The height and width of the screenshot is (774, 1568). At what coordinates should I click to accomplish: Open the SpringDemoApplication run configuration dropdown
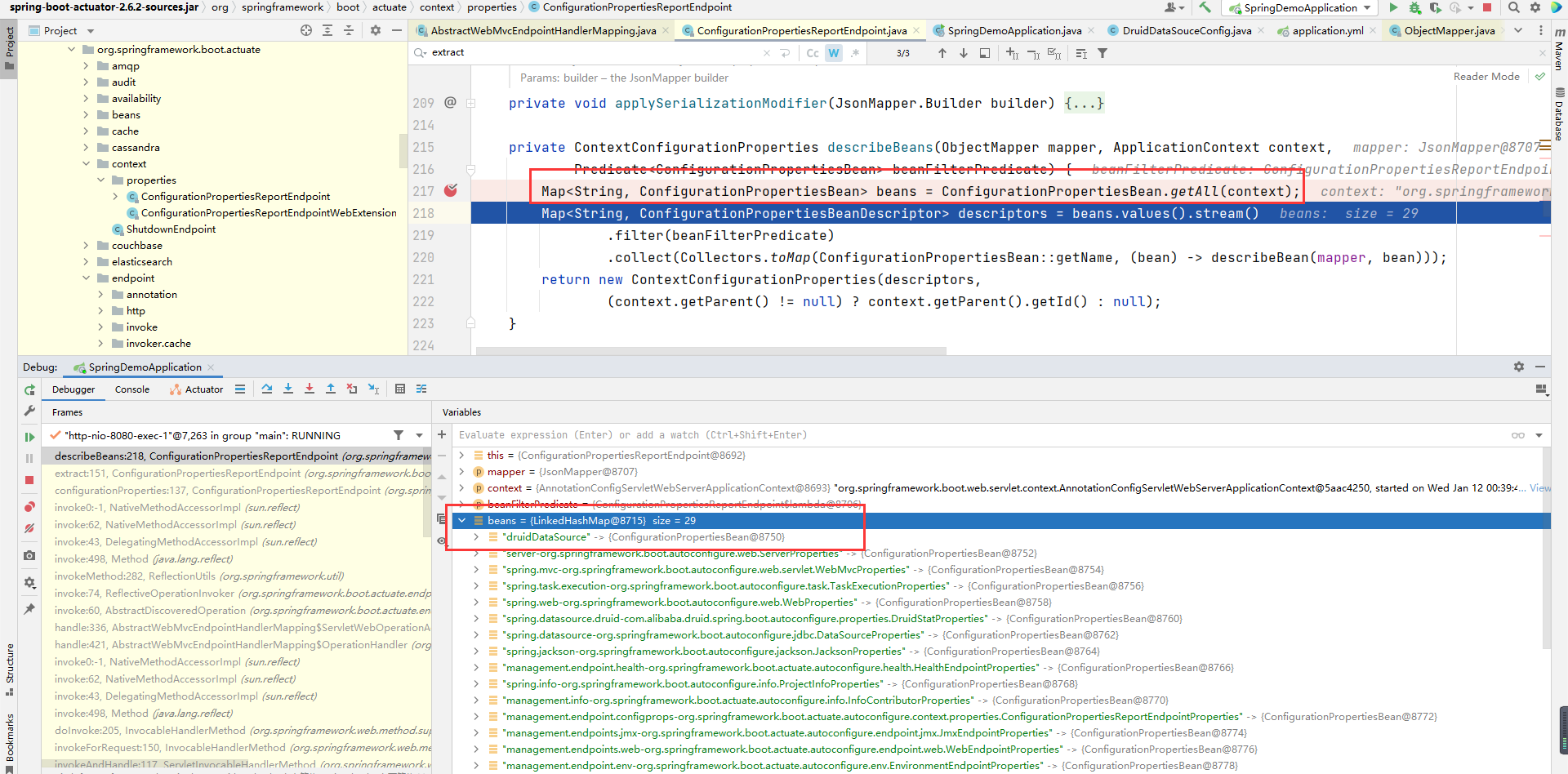(x=1300, y=7)
